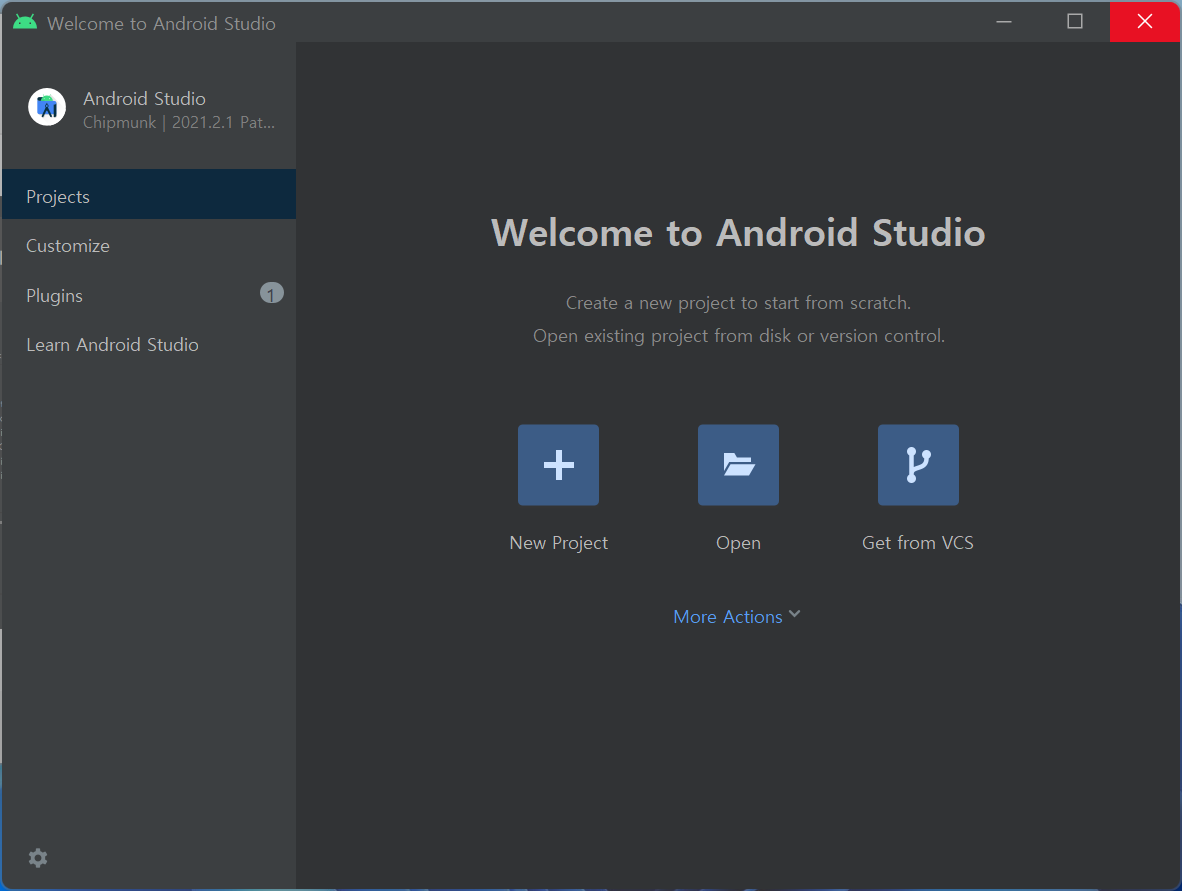Open the settings gear in the sidebar
This screenshot has width=1182, height=891.
(x=38, y=858)
